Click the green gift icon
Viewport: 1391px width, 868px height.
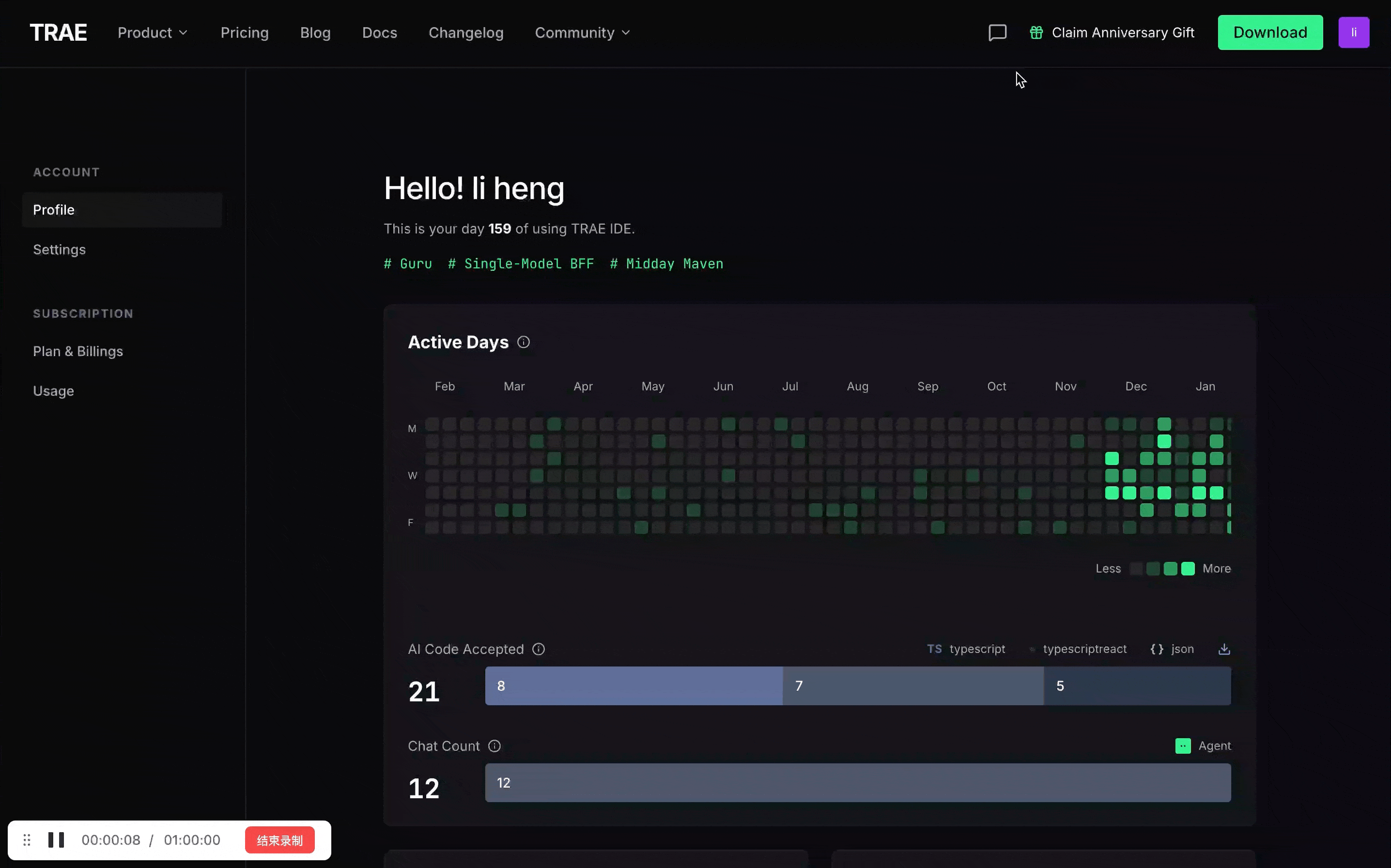[1036, 33]
